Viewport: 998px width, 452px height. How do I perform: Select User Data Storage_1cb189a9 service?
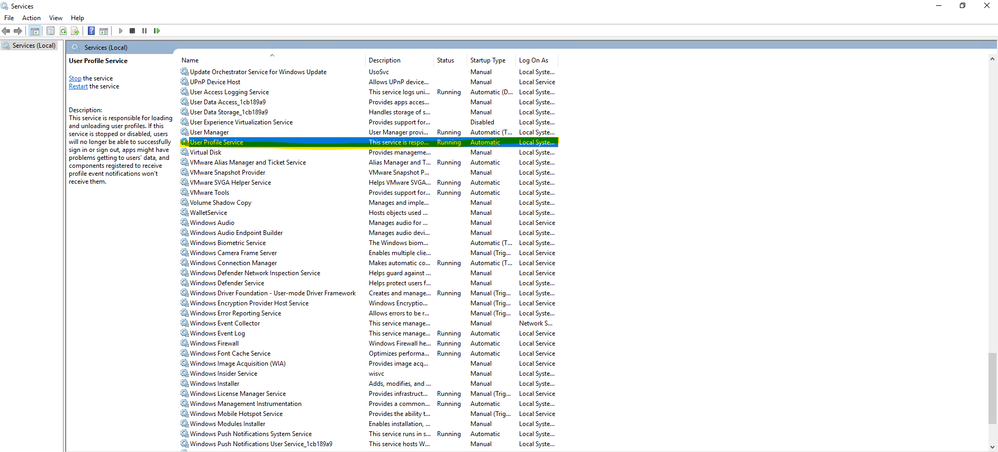(x=369, y=112)
